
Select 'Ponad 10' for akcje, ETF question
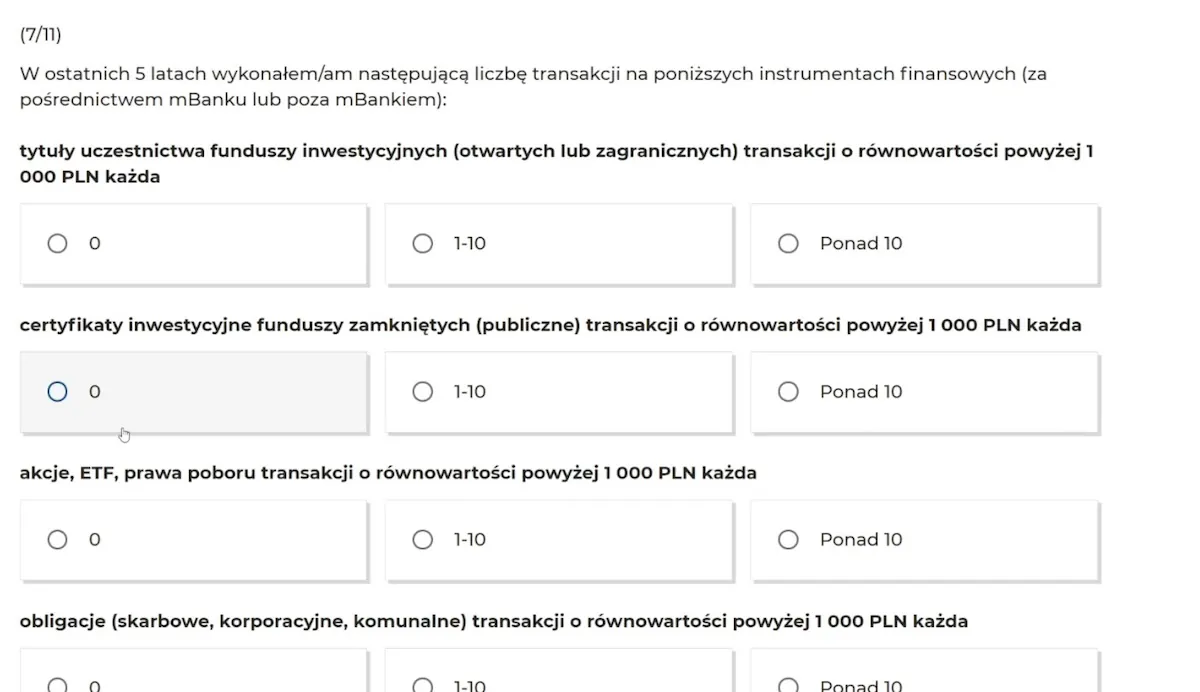788,539
